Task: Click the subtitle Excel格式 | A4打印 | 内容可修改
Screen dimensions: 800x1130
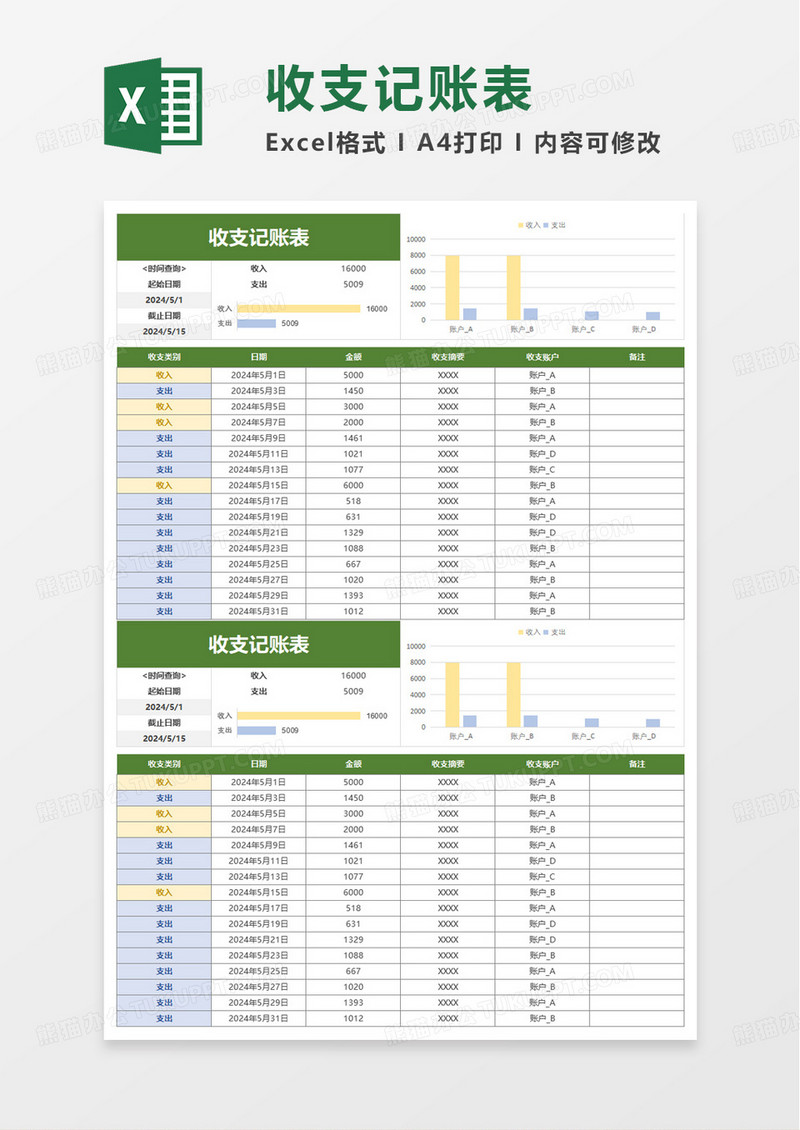Action: (463, 143)
